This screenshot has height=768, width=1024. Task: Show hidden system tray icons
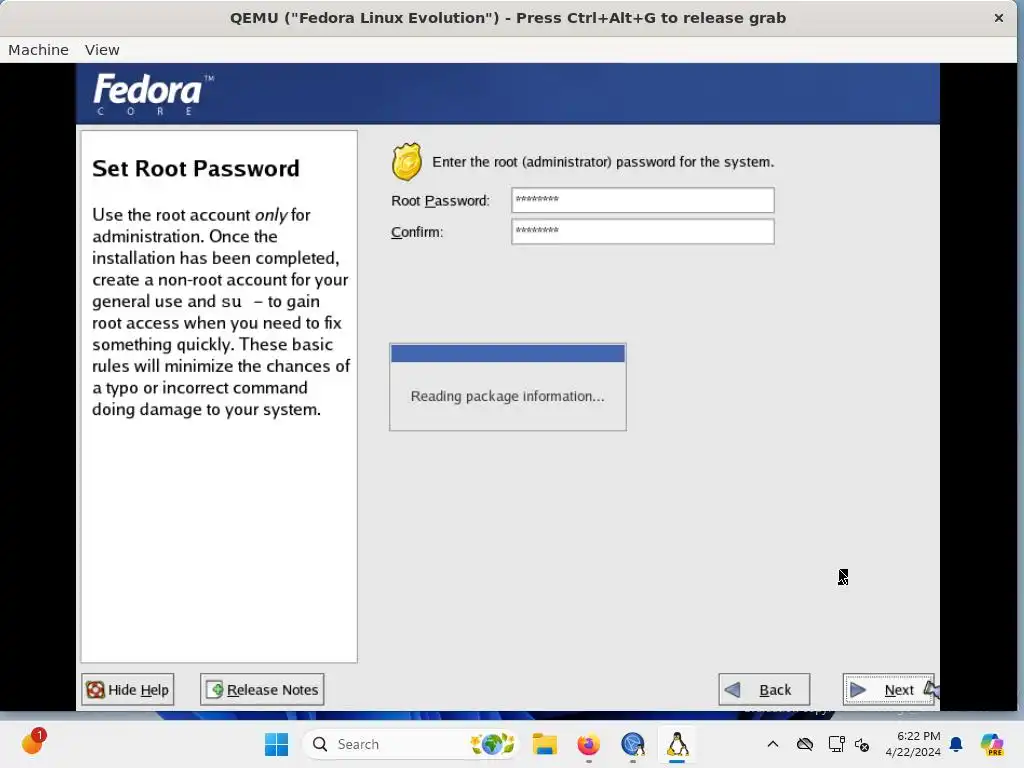773,744
